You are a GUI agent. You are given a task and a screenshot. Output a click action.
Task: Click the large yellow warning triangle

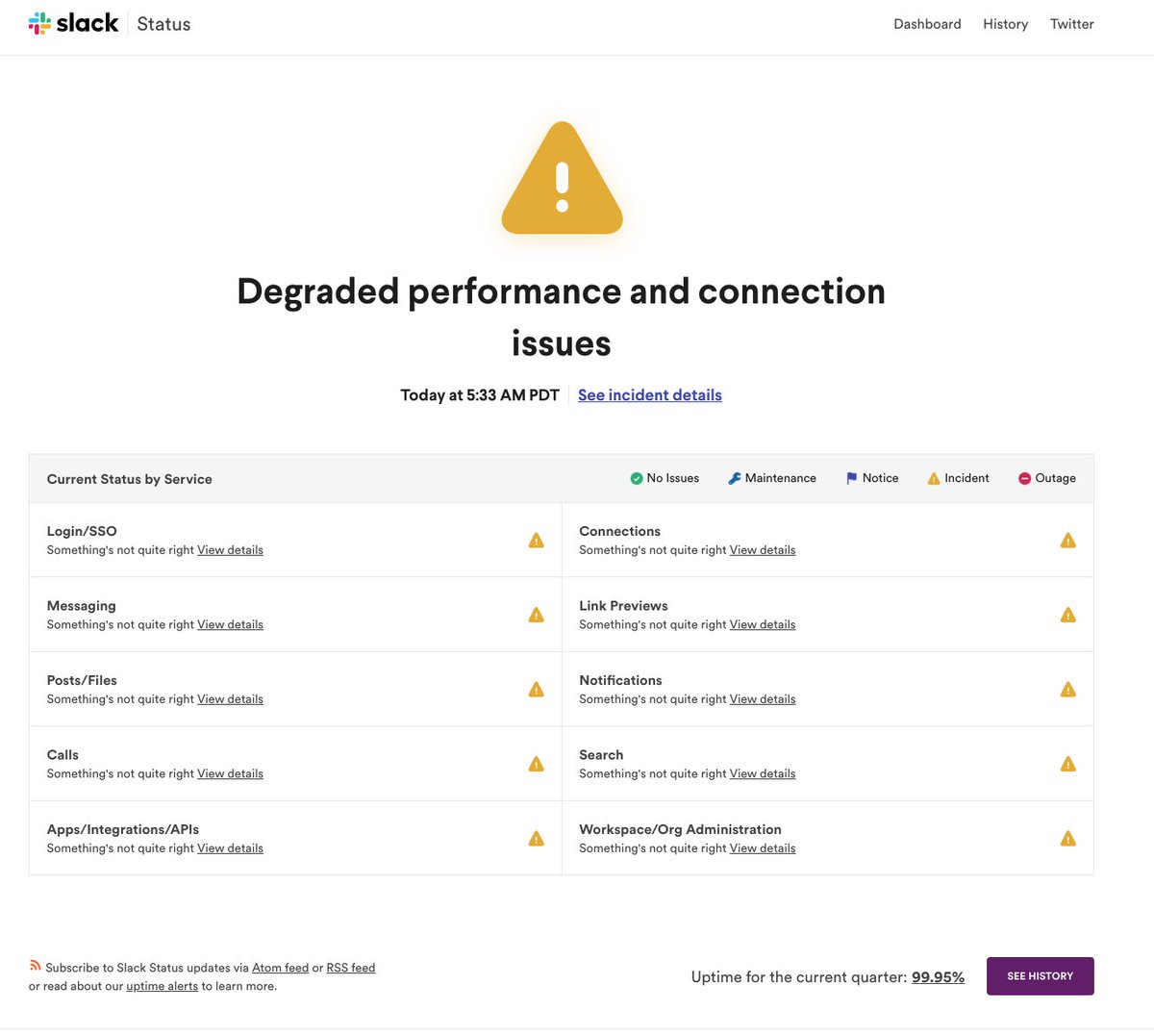[x=563, y=178]
